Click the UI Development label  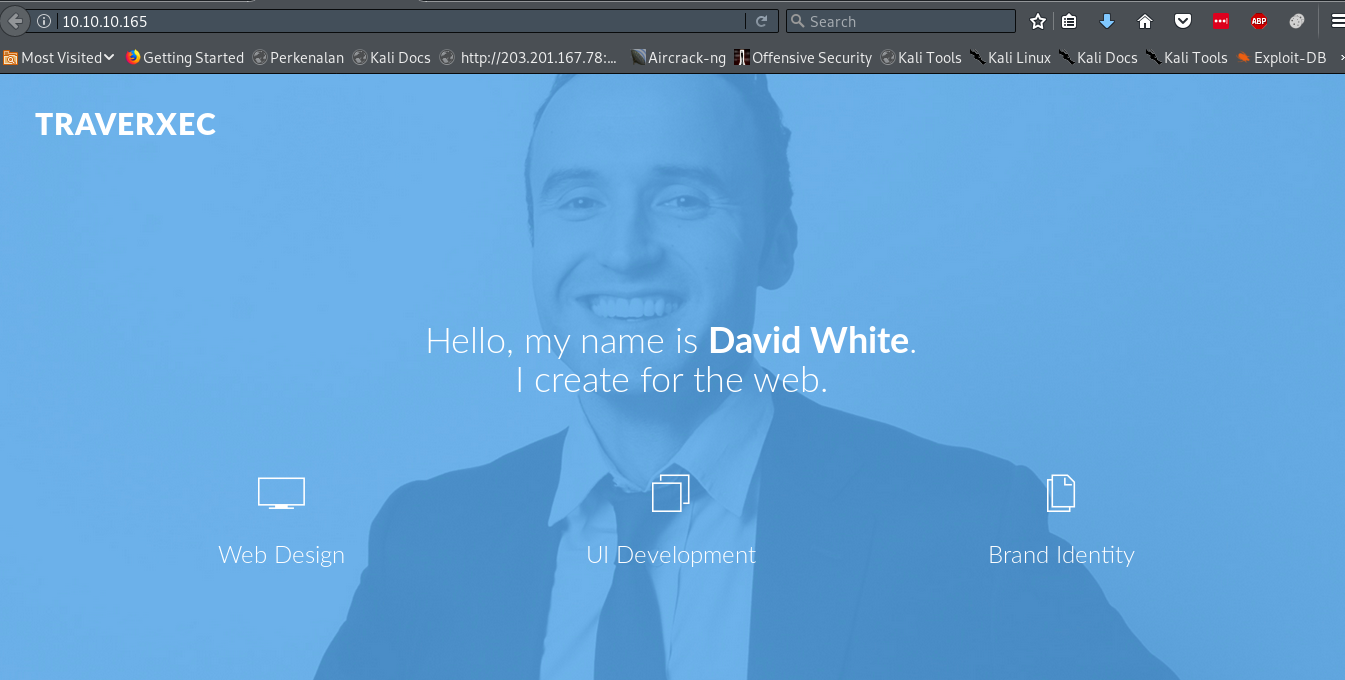pyautogui.click(x=671, y=555)
